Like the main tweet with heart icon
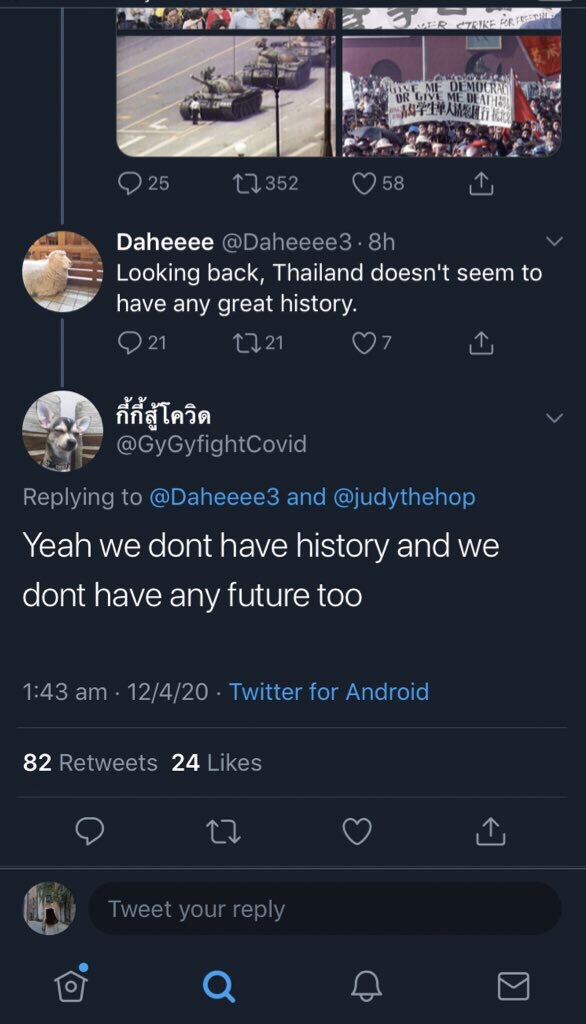 point(357,831)
